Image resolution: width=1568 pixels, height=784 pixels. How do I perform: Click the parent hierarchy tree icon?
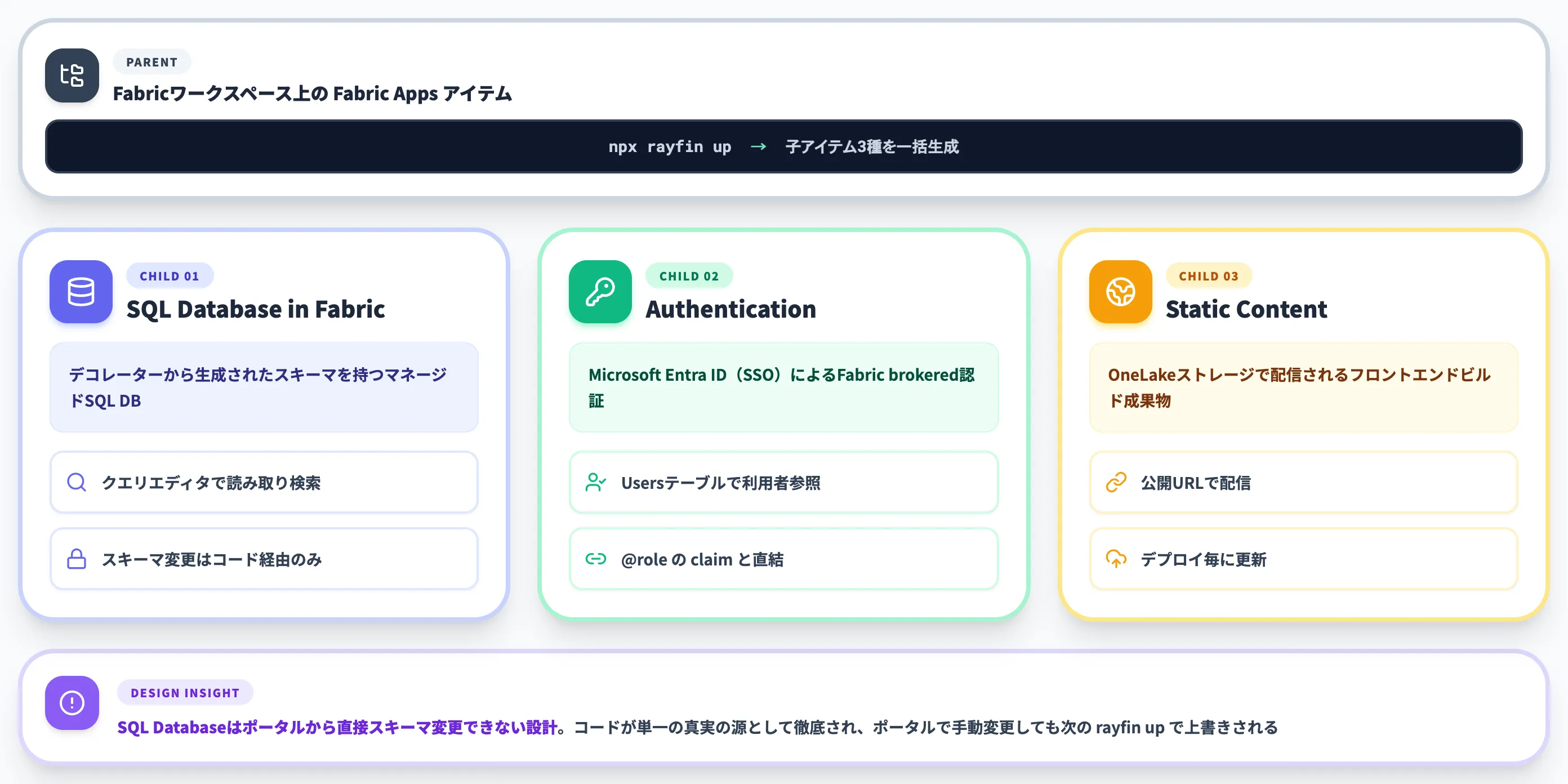tap(72, 75)
